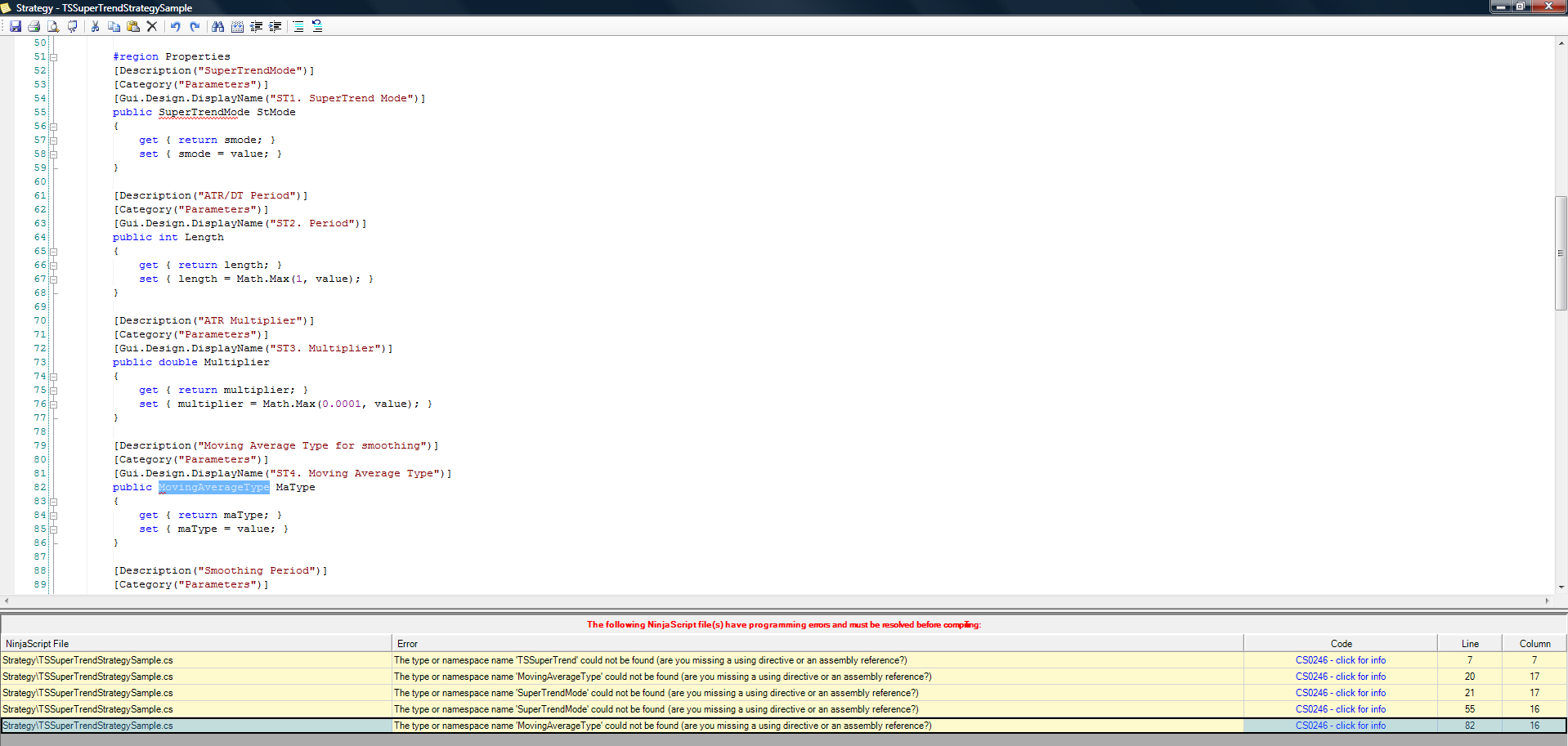Click the vertical scrollbar thumb of the editor
The image size is (1568, 746).
[x=1561, y=253]
